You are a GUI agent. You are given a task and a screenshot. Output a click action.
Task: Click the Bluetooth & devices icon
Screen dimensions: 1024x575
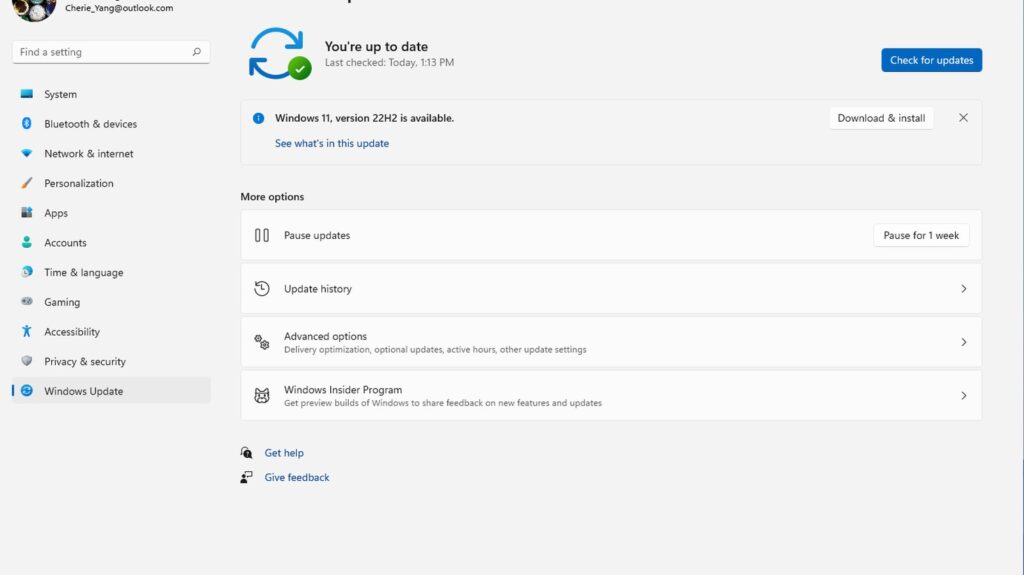click(27, 123)
